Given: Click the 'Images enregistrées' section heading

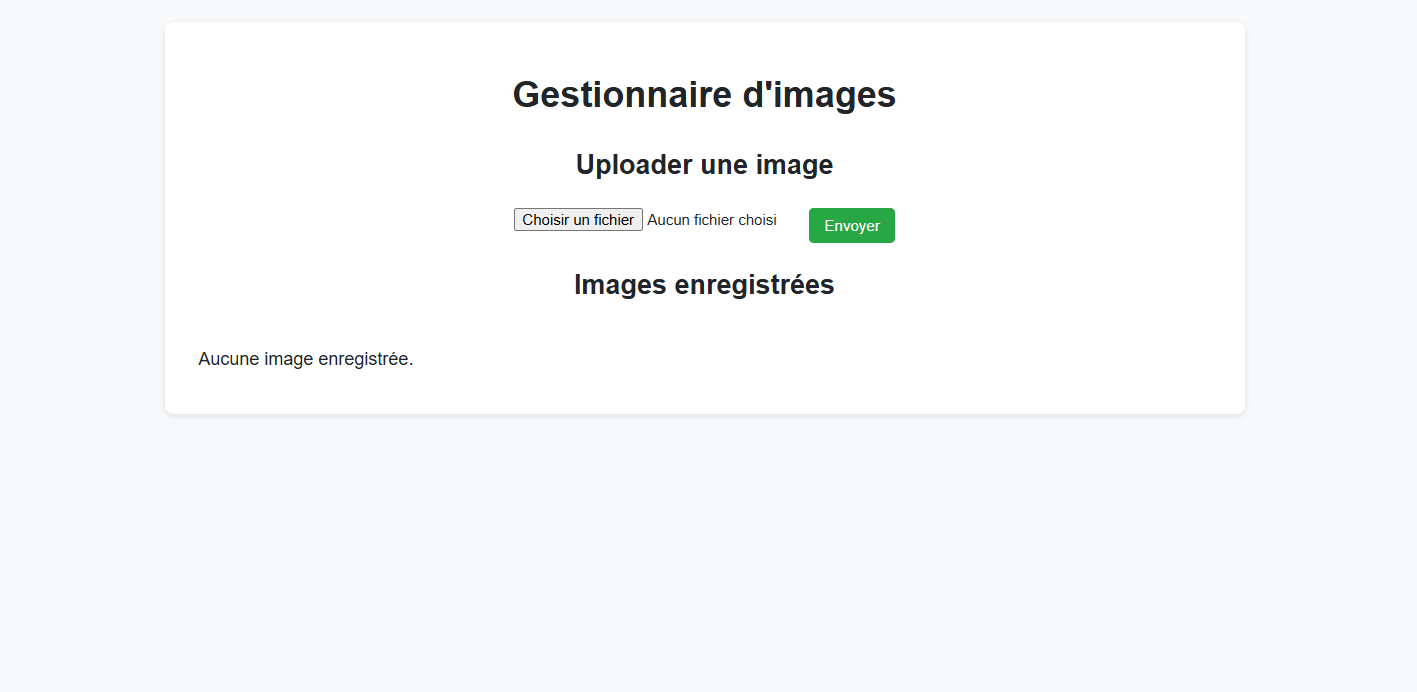Looking at the screenshot, I should (704, 284).
